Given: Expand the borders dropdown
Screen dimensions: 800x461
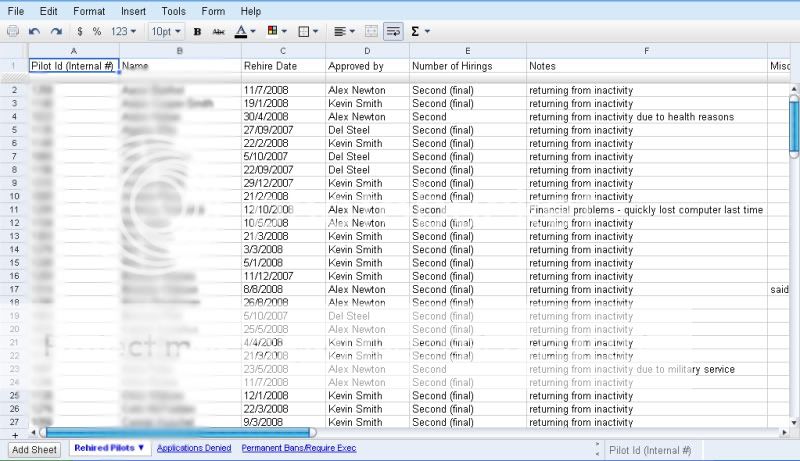Looking at the screenshot, I should coord(309,31).
